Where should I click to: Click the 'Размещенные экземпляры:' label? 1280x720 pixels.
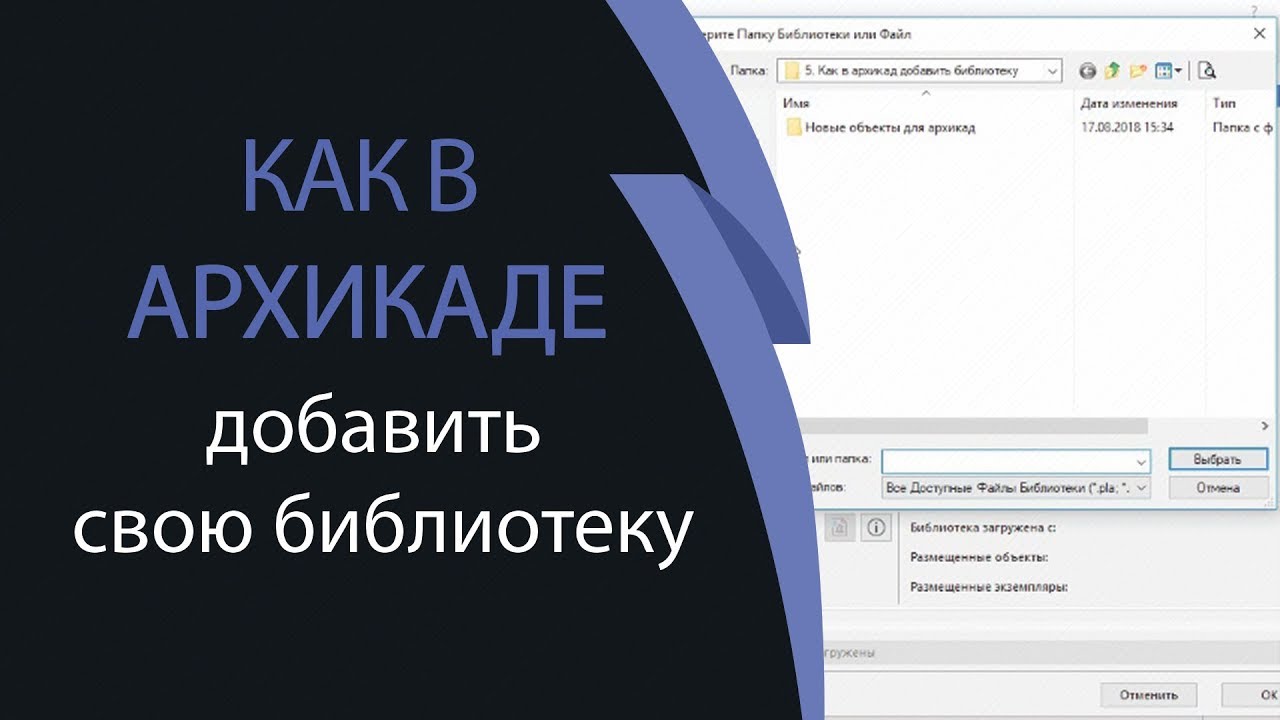click(989, 587)
